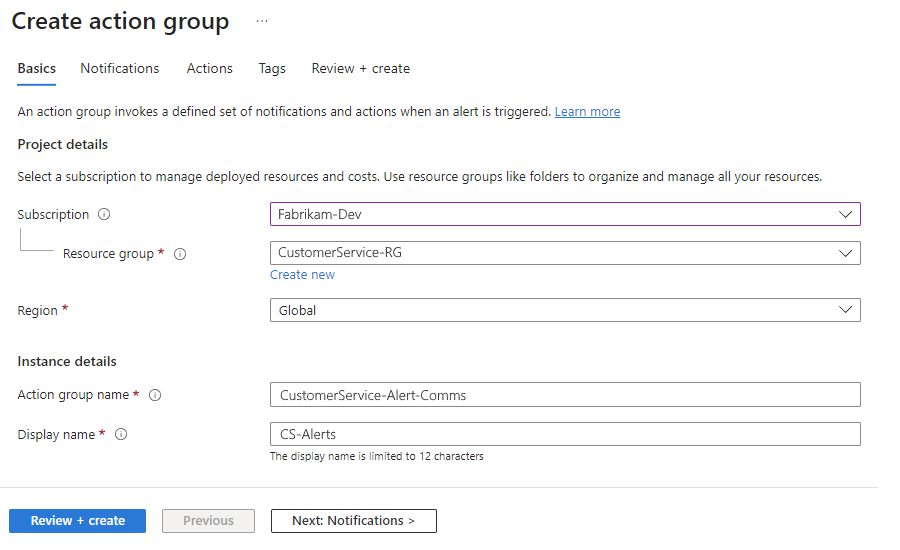Click the Resource group info icon
Image resolution: width=900 pixels, height=550 pixels.
click(x=180, y=254)
